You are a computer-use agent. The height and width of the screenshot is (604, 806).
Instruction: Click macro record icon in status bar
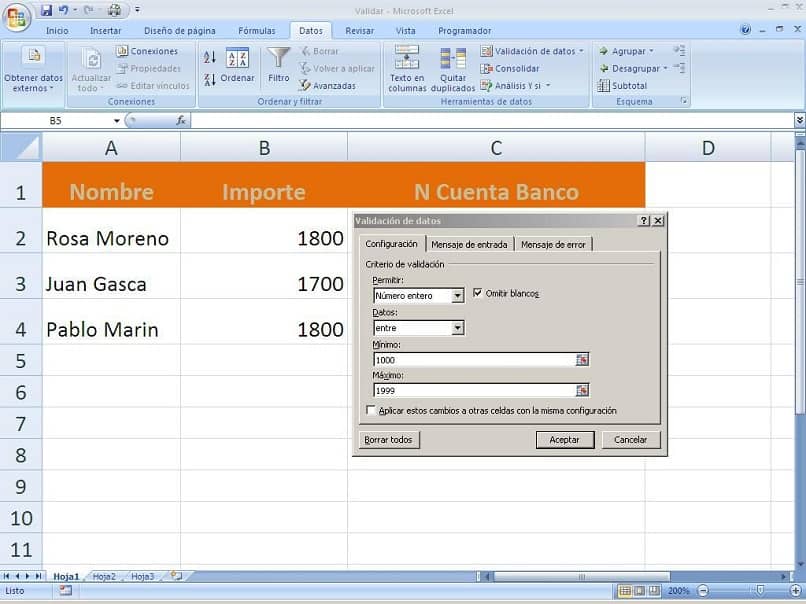(x=65, y=591)
